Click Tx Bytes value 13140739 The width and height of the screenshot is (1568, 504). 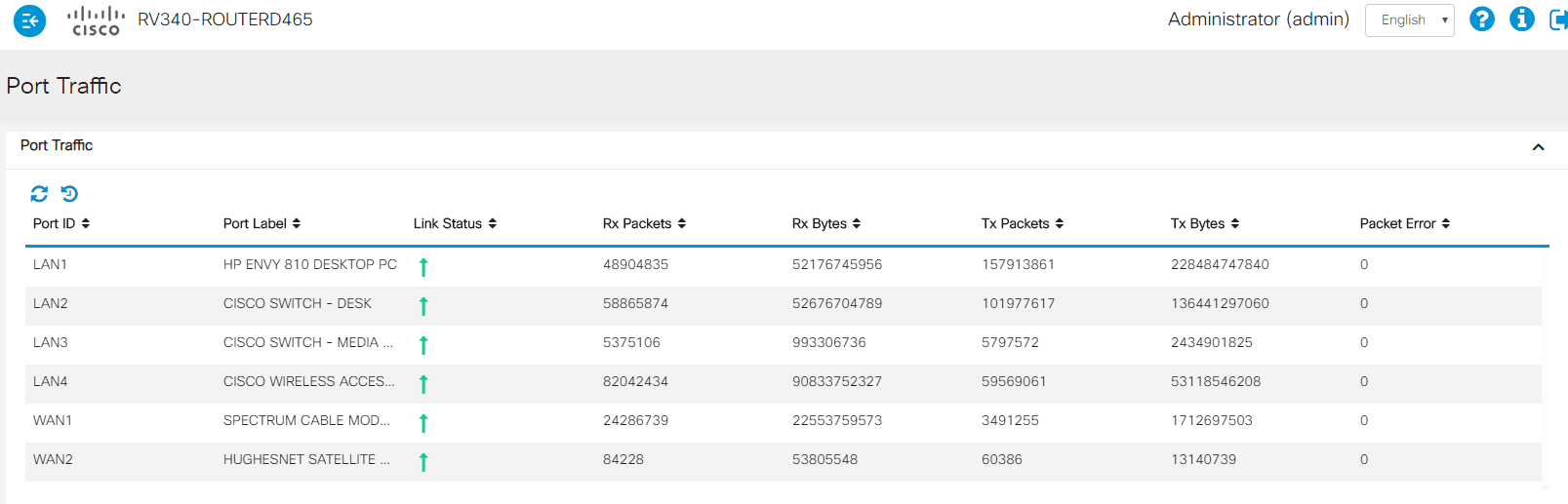(x=1203, y=459)
